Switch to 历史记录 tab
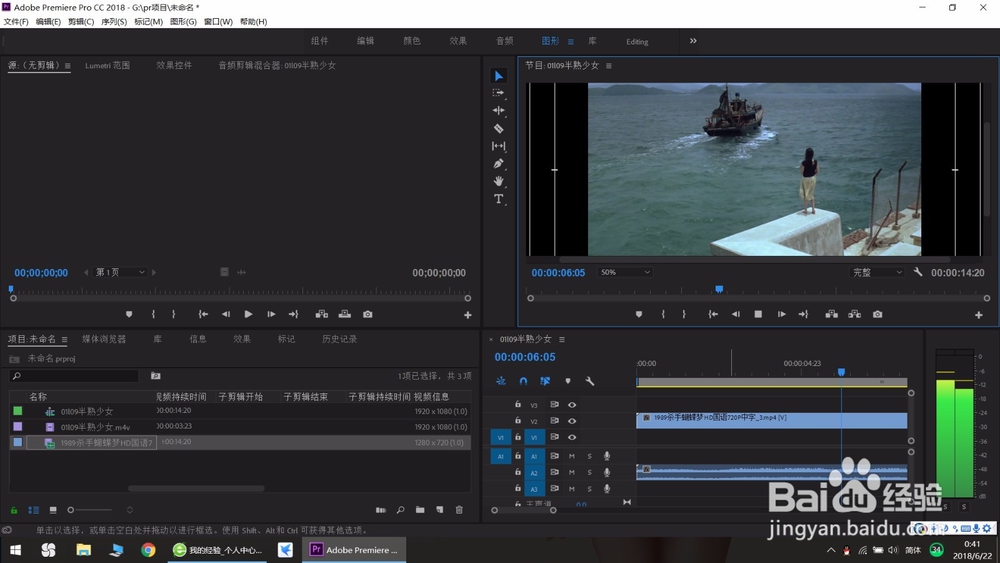Image resolution: width=1000 pixels, height=563 pixels. [x=339, y=339]
